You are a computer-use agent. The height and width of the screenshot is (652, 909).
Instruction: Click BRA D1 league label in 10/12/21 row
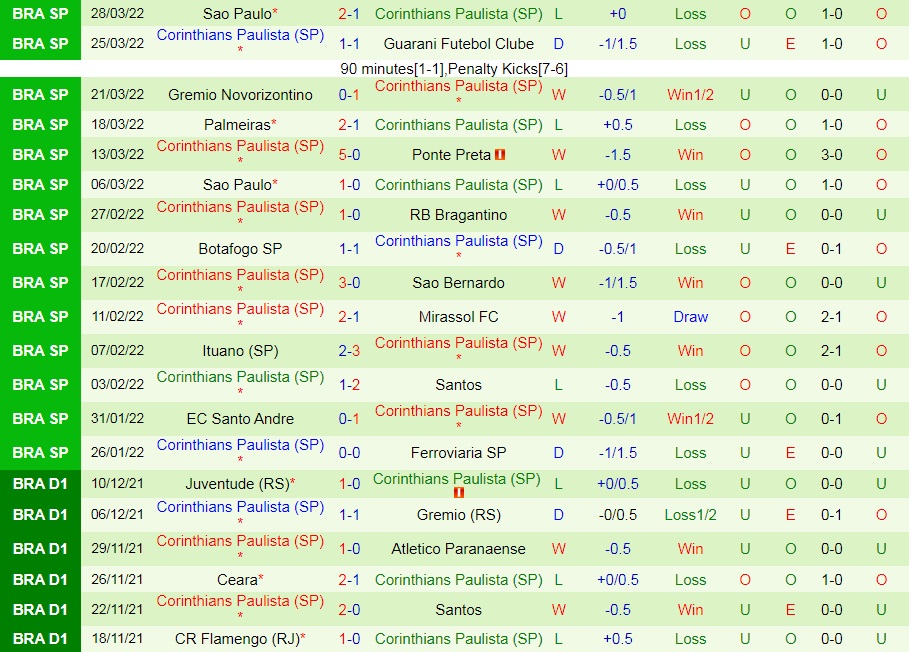pos(41,483)
